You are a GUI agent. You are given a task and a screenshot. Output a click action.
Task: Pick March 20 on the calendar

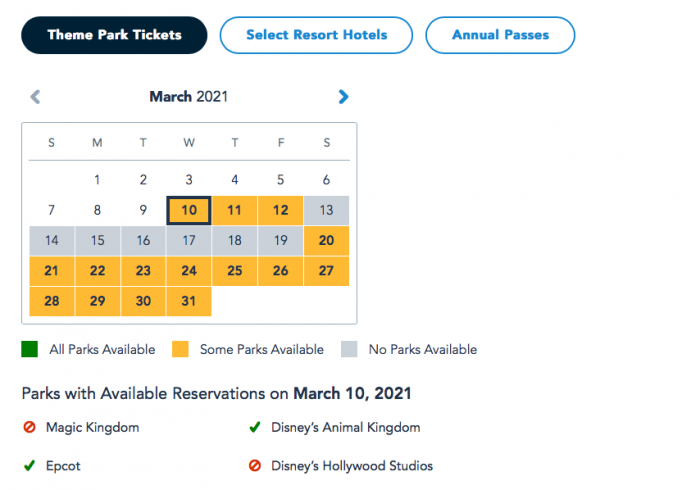[x=326, y=241]
